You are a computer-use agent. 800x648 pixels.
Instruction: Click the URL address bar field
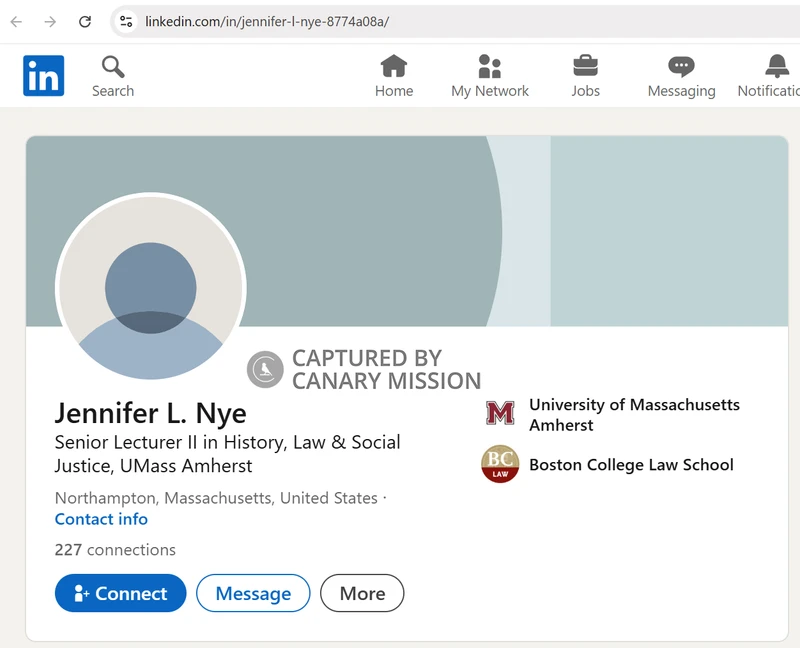(x=450, y=21)
